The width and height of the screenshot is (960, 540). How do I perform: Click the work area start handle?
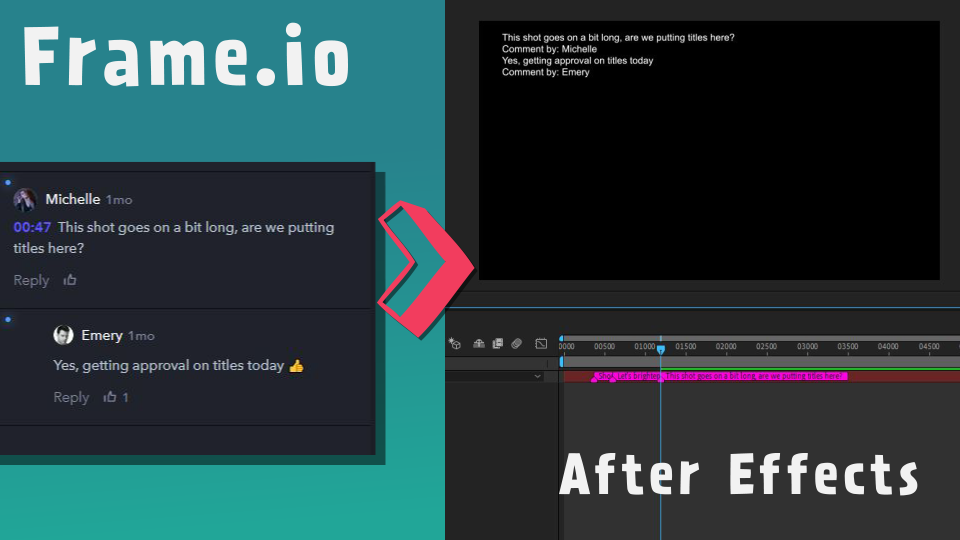561,362
